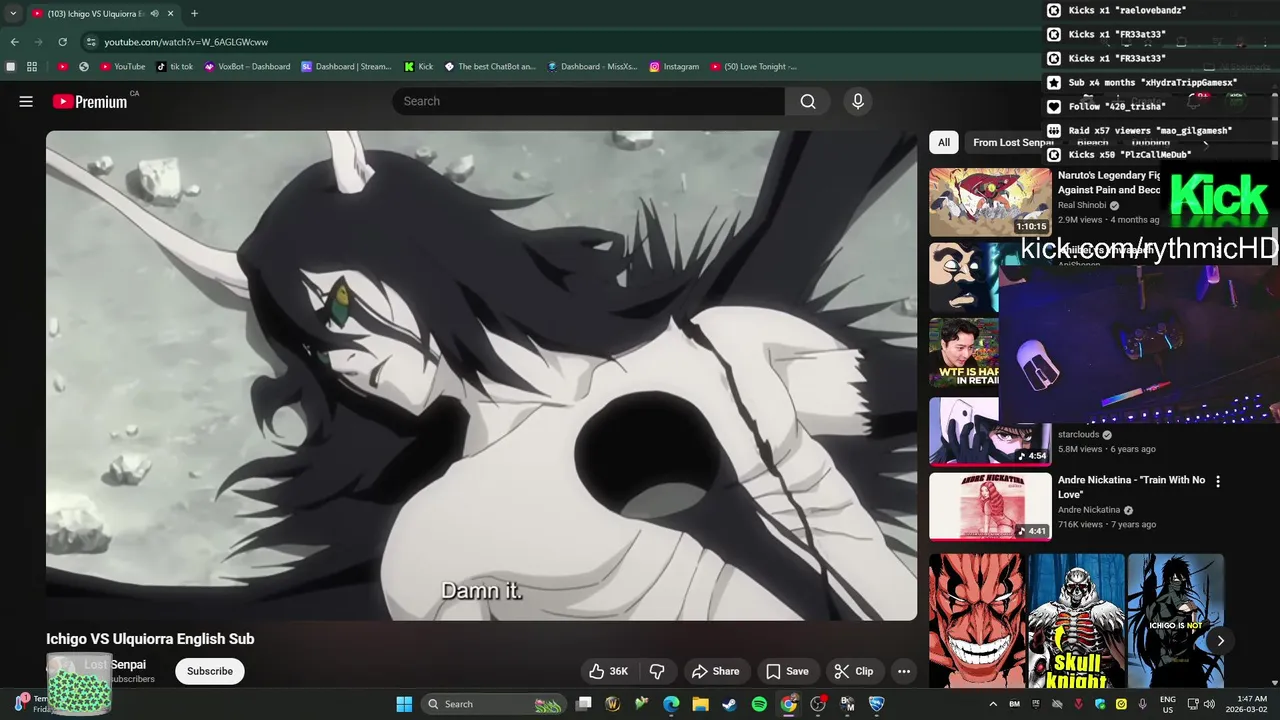Open the YouTube guide hamburger menu
The width and height of the screenshot is (1280, 720).
(x=26, y=101)
